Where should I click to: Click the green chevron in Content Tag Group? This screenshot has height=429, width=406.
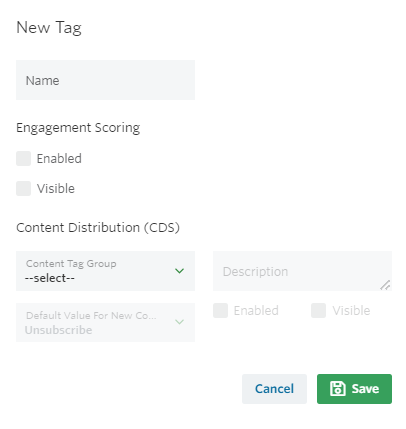pyautogui.click(x=179, y=271)
